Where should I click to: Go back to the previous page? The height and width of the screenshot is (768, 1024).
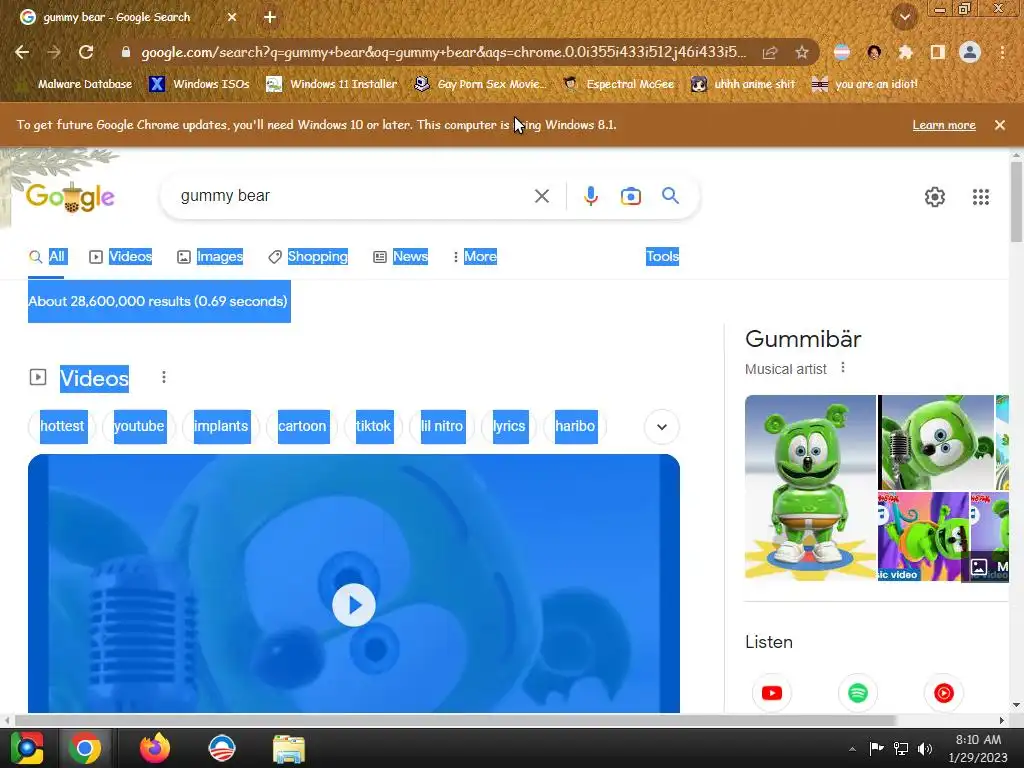22,52
